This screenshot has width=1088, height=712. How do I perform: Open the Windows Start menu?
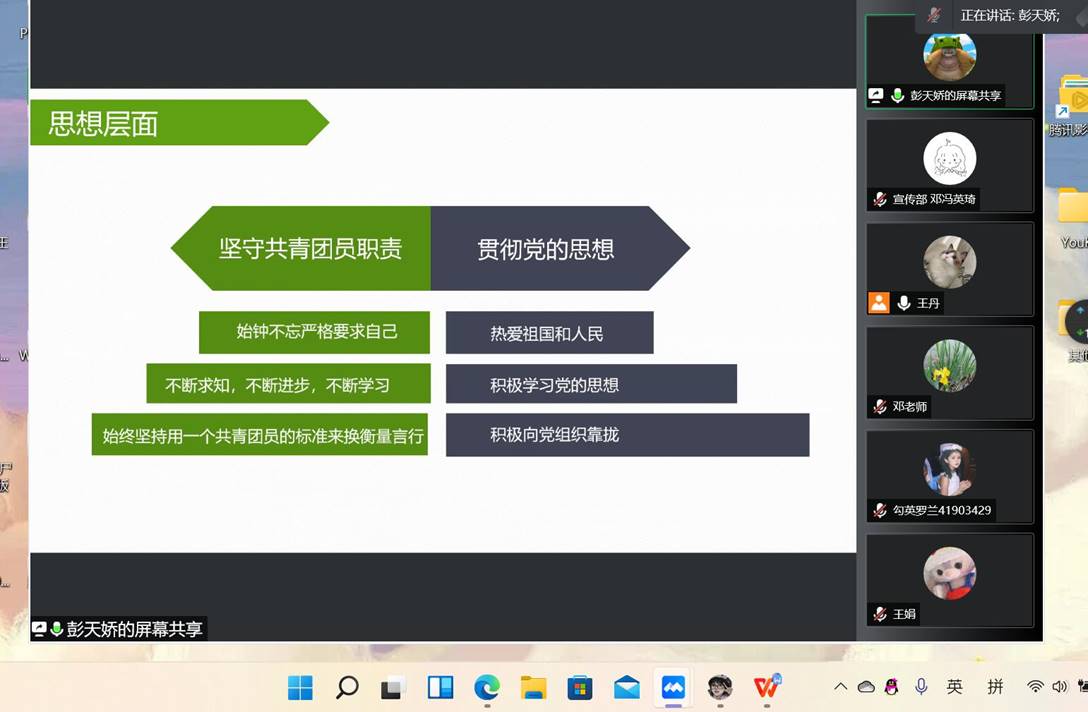pyautogui.click(x=300, y=687)
